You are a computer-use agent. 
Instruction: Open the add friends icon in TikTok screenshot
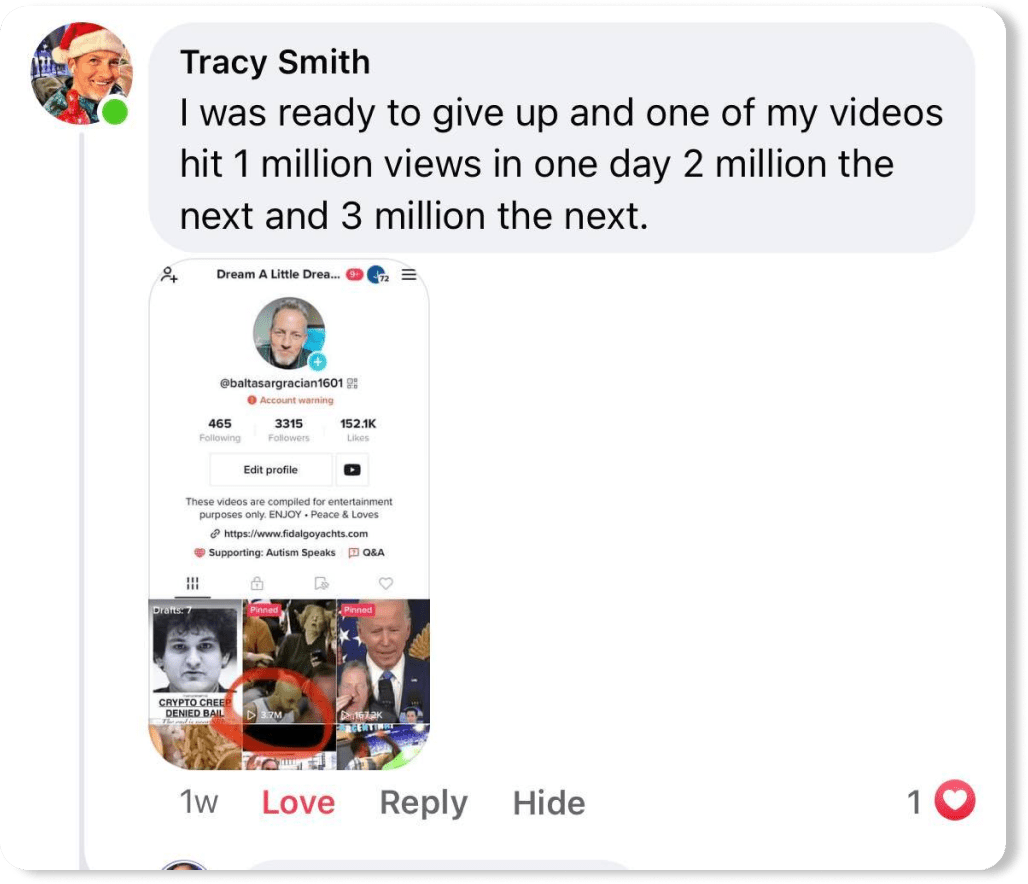pos(170,275)
